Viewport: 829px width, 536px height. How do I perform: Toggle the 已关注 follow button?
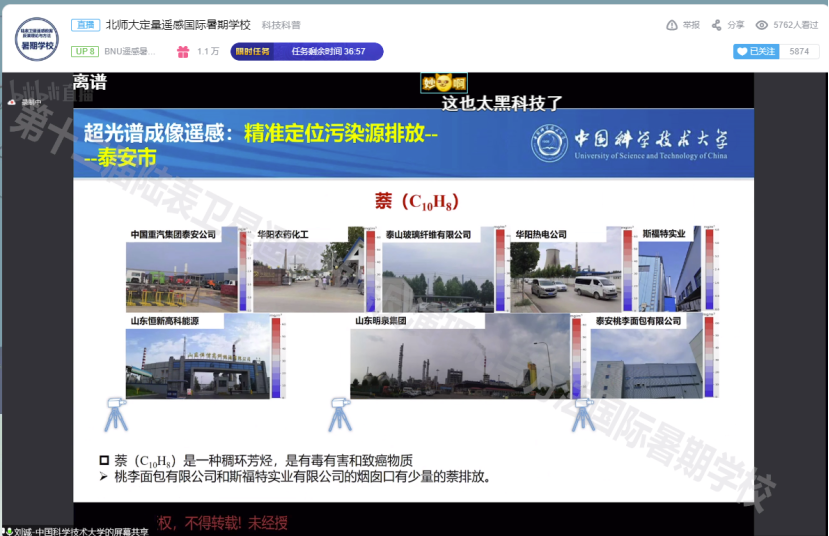click(x=755, y=51)
